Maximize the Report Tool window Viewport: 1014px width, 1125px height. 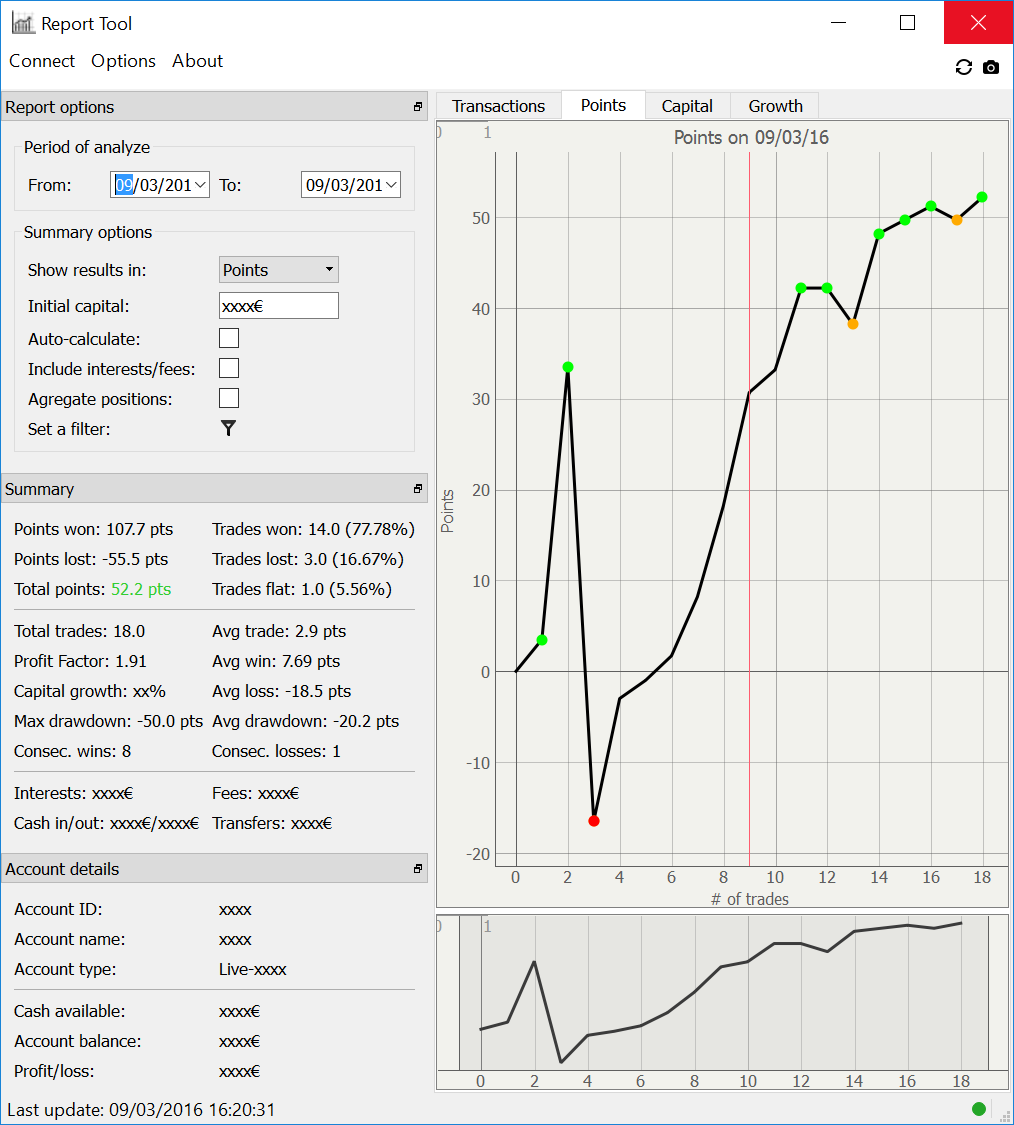(908, 23)
